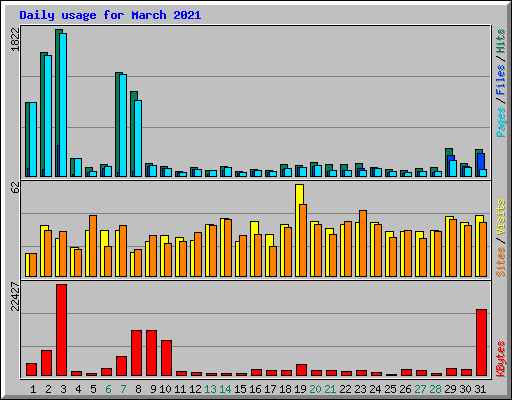Click green weekend day label 20
Screen dimensions: 512x400
point(315,389)
